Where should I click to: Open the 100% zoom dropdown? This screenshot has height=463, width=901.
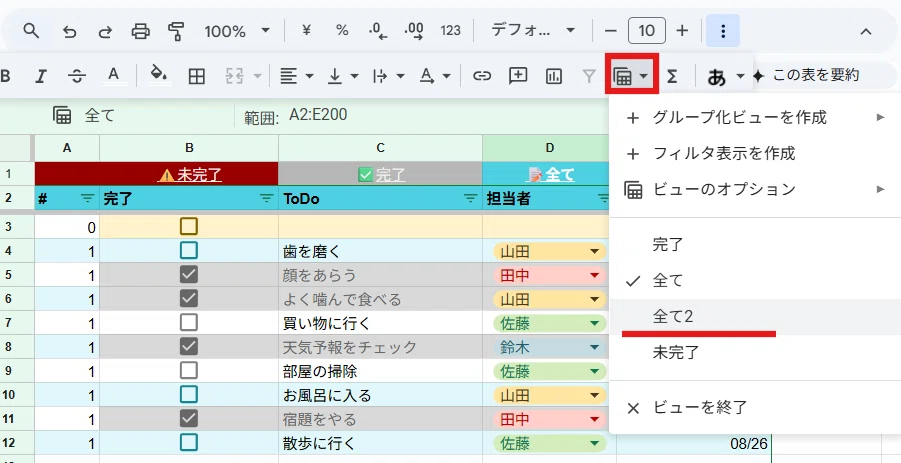point(237,31)
